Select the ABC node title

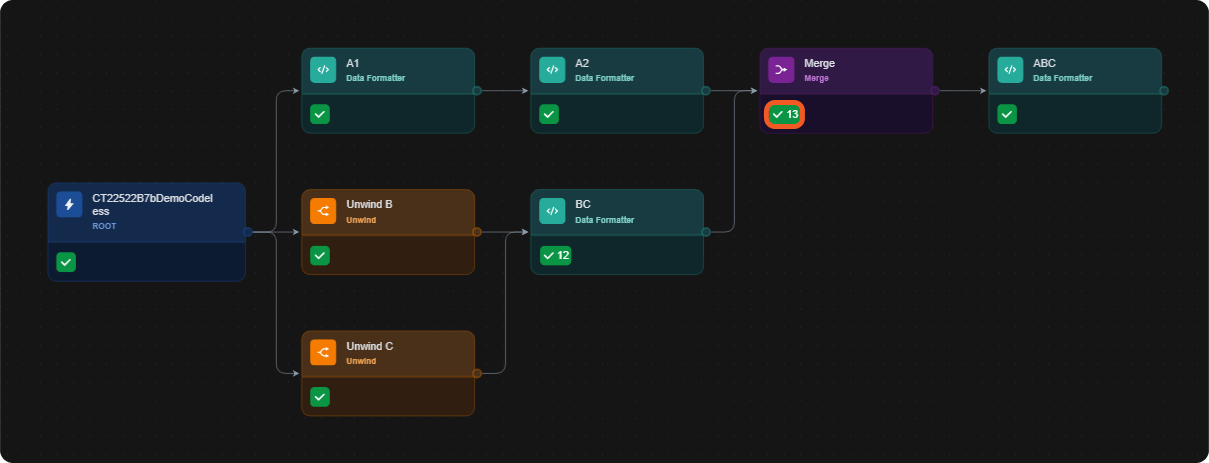point(1044,63)
